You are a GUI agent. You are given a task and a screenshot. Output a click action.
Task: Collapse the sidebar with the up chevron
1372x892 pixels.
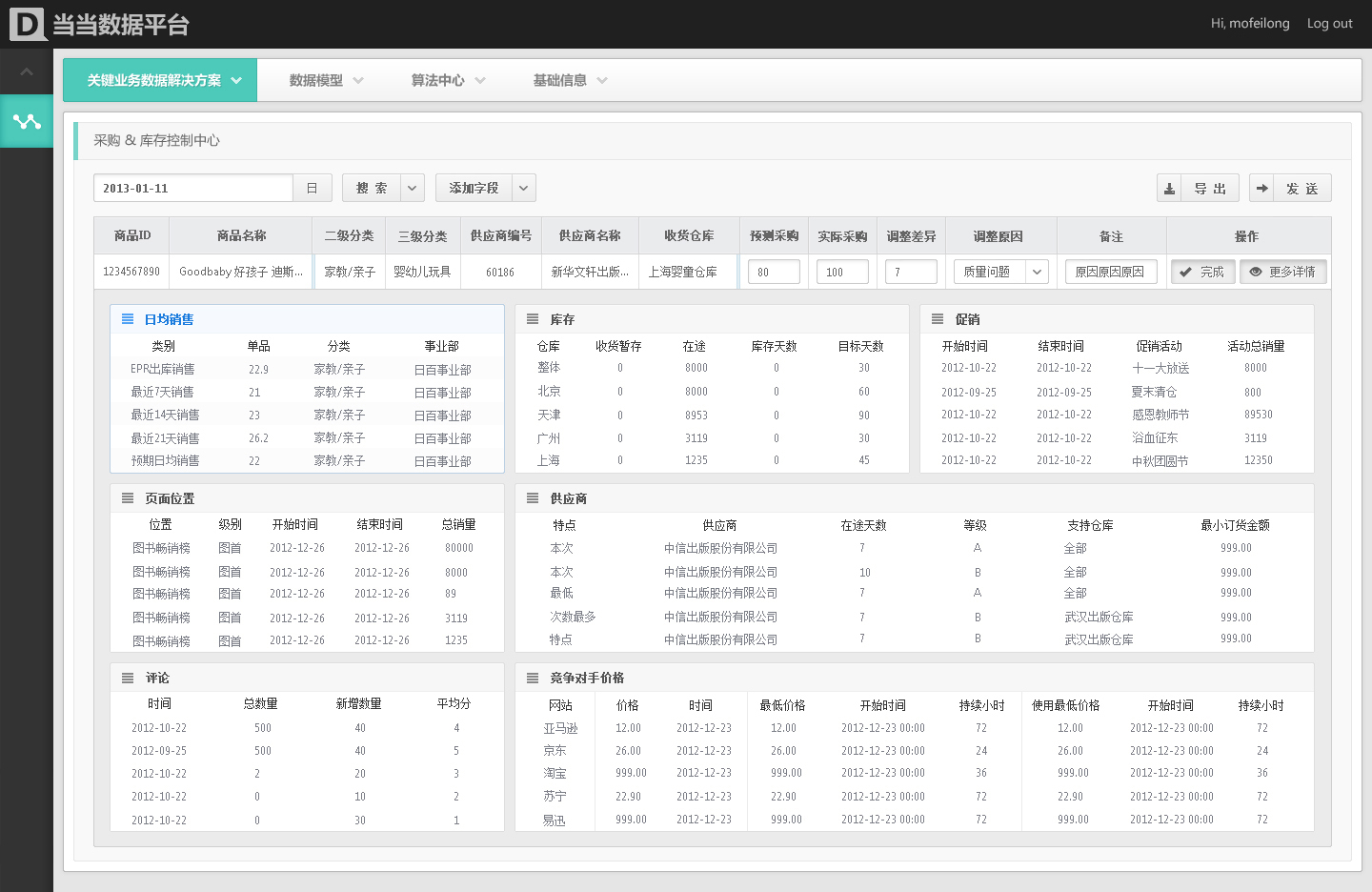click(27, 71)
